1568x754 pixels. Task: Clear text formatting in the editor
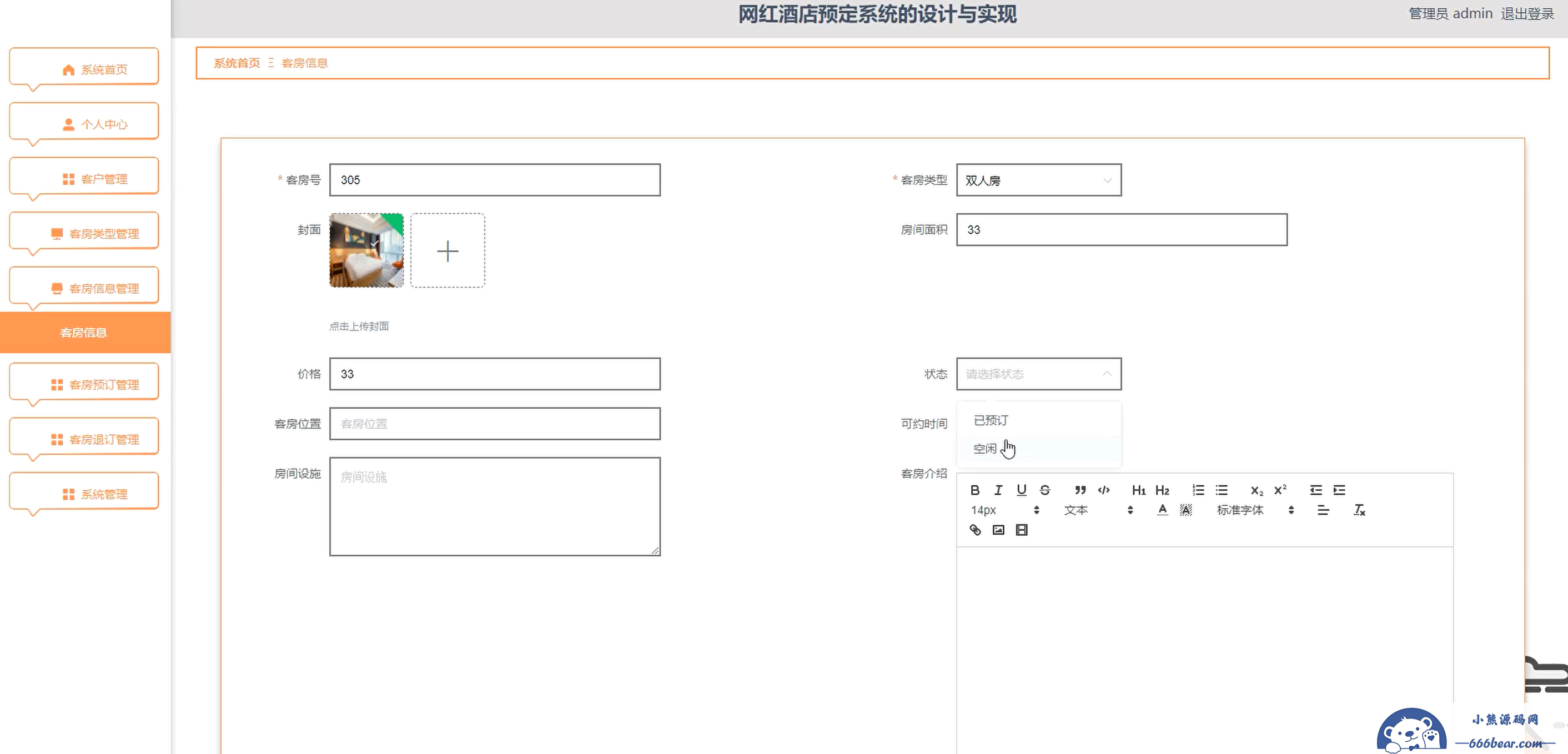pos(1359,510)
